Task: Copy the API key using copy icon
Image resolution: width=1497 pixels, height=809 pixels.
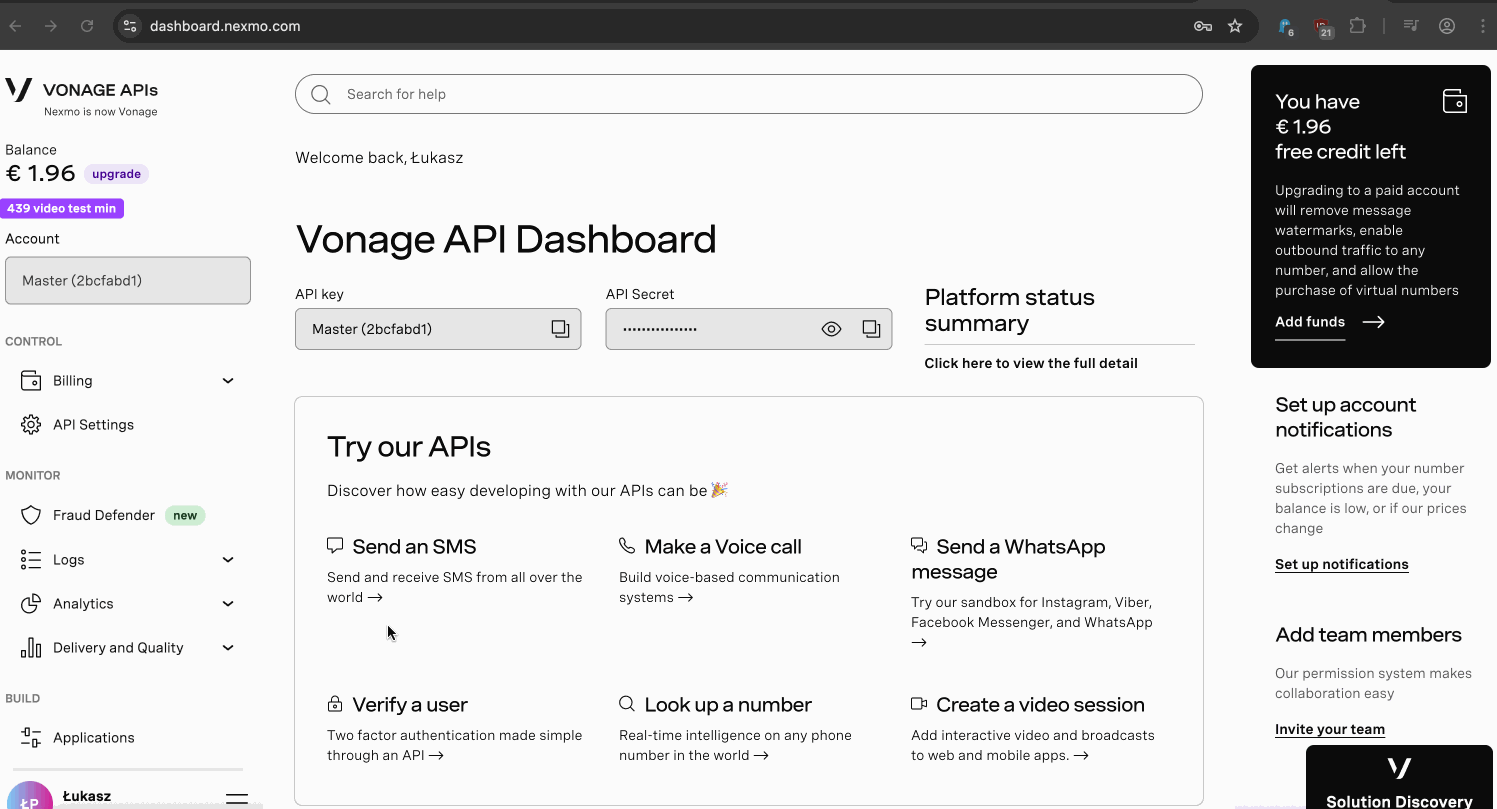Action: click(560, 329)
